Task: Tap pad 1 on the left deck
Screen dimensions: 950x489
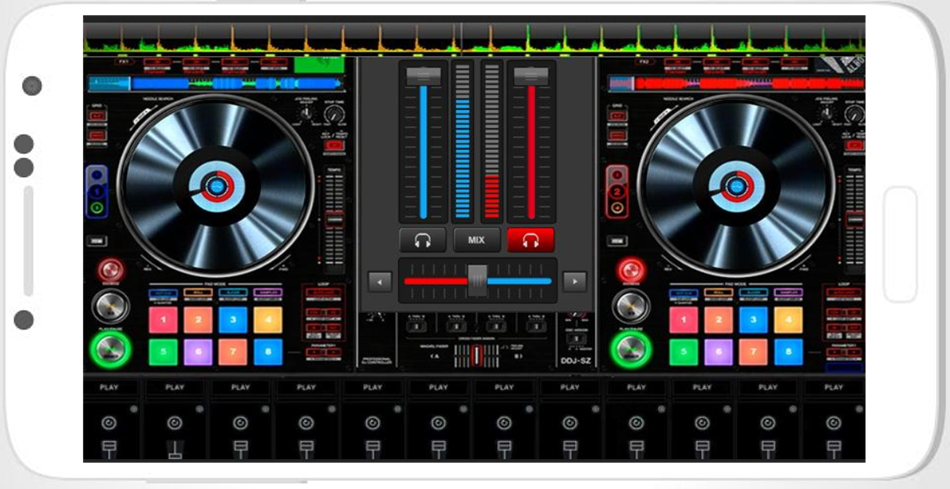Action: tap(164, 320)
